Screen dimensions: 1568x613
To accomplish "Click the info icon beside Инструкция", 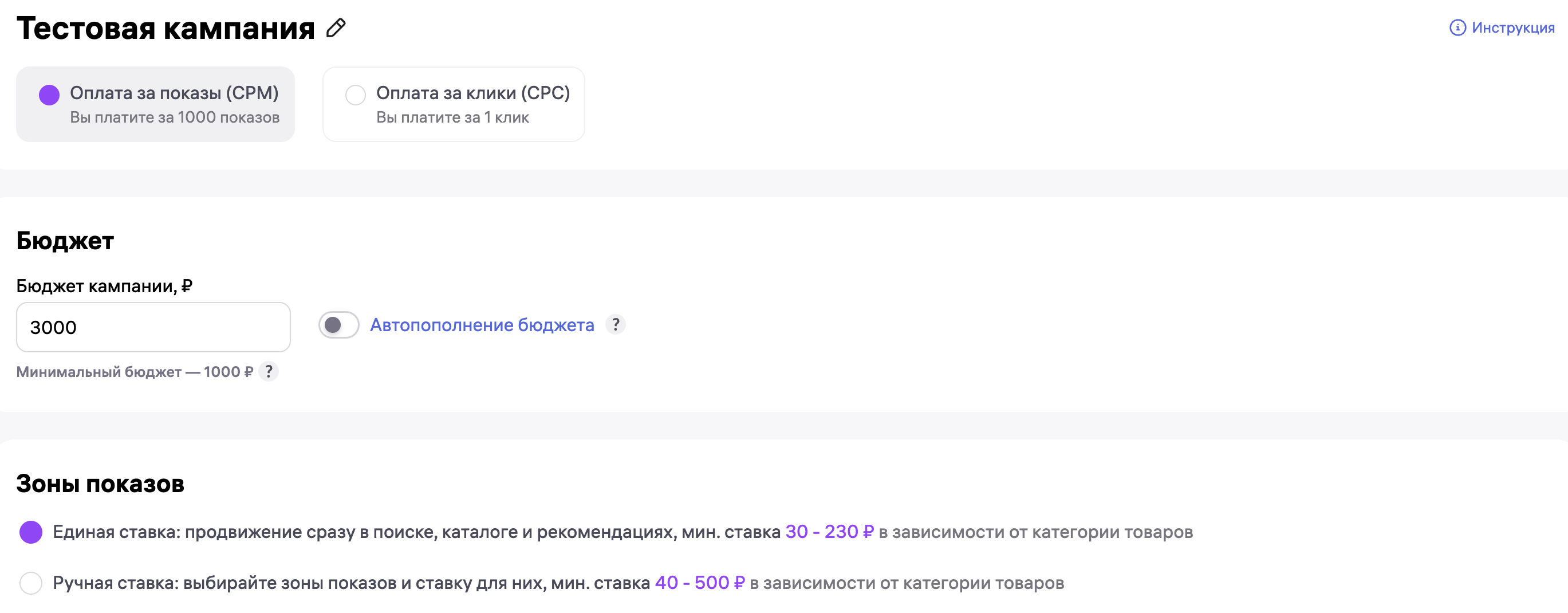I will (1457, 28).
